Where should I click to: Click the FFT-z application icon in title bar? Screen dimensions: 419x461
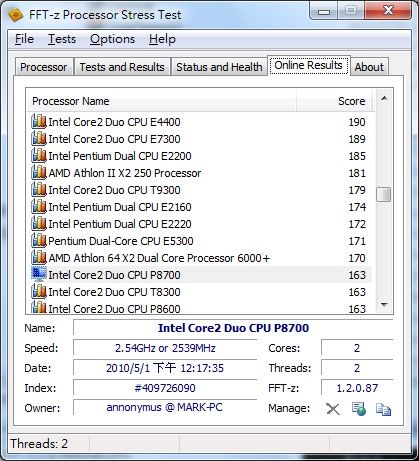point(15,15)
